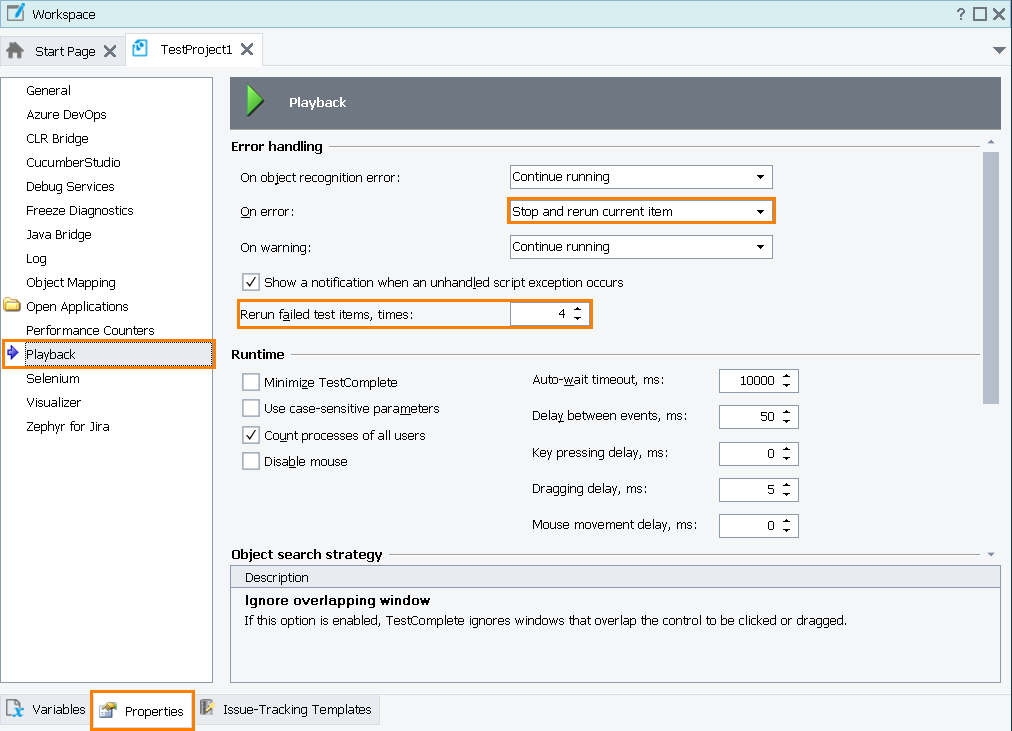Viewport: 1012px width, 731px height.
Task: Click the Issue-Tracking Templates panel icon
Action: (x=207, y=709)
